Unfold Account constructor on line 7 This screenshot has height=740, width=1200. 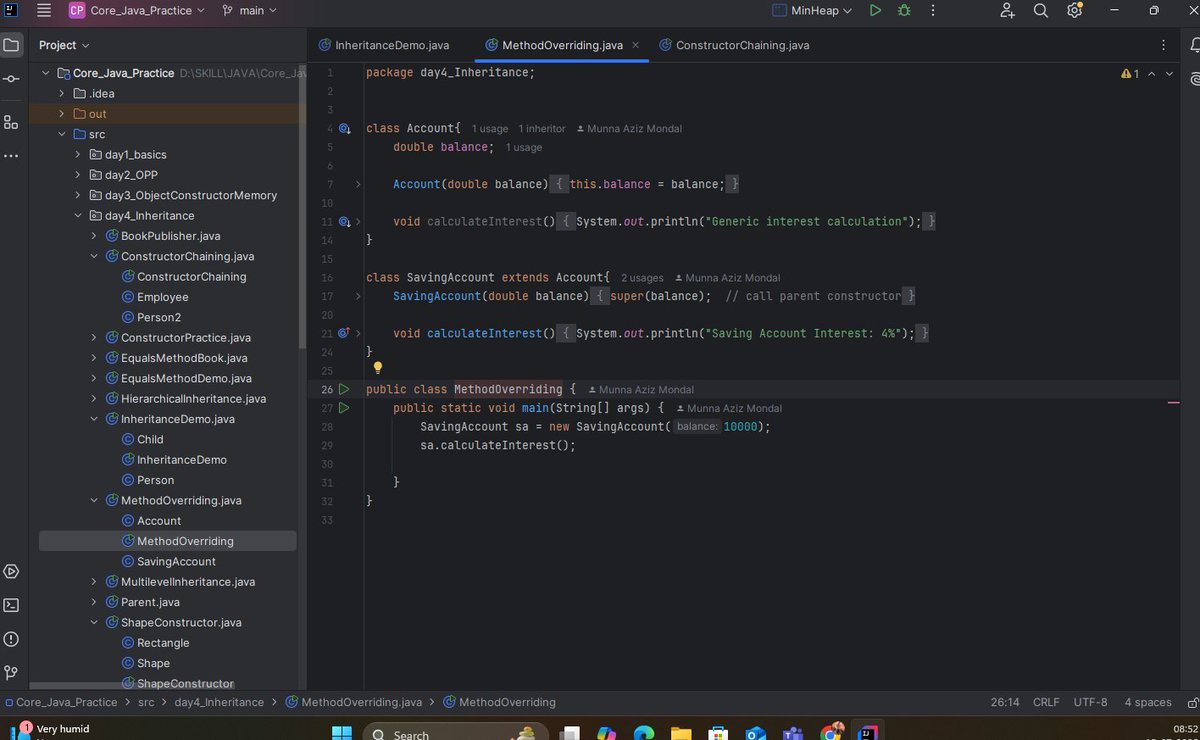click(358, 184)
